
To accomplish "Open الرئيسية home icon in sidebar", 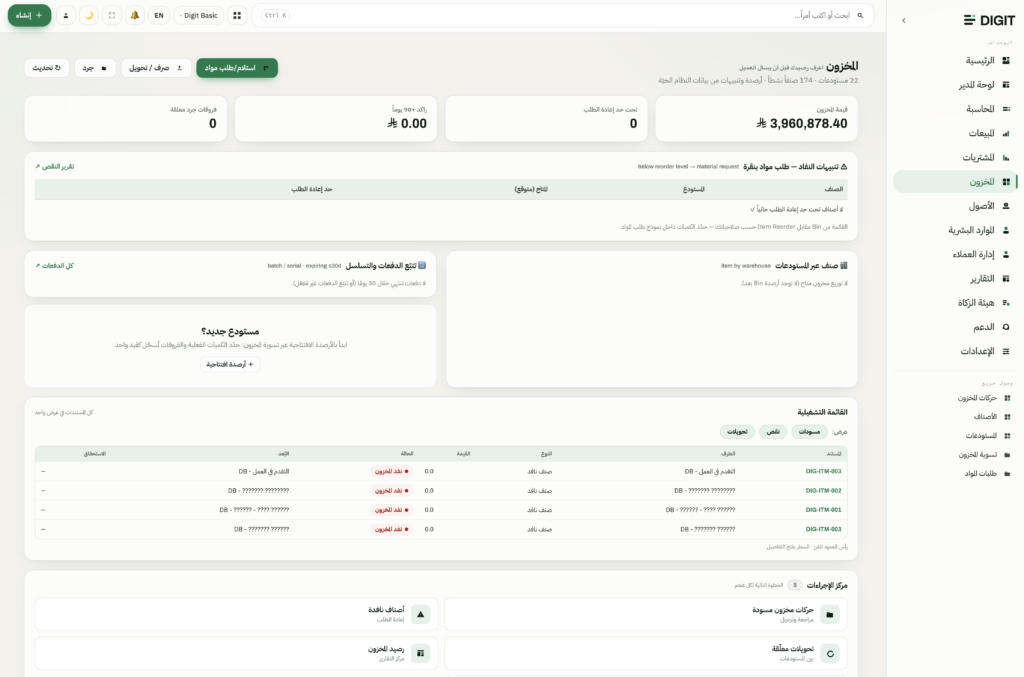I will [x=1006, y=61].
